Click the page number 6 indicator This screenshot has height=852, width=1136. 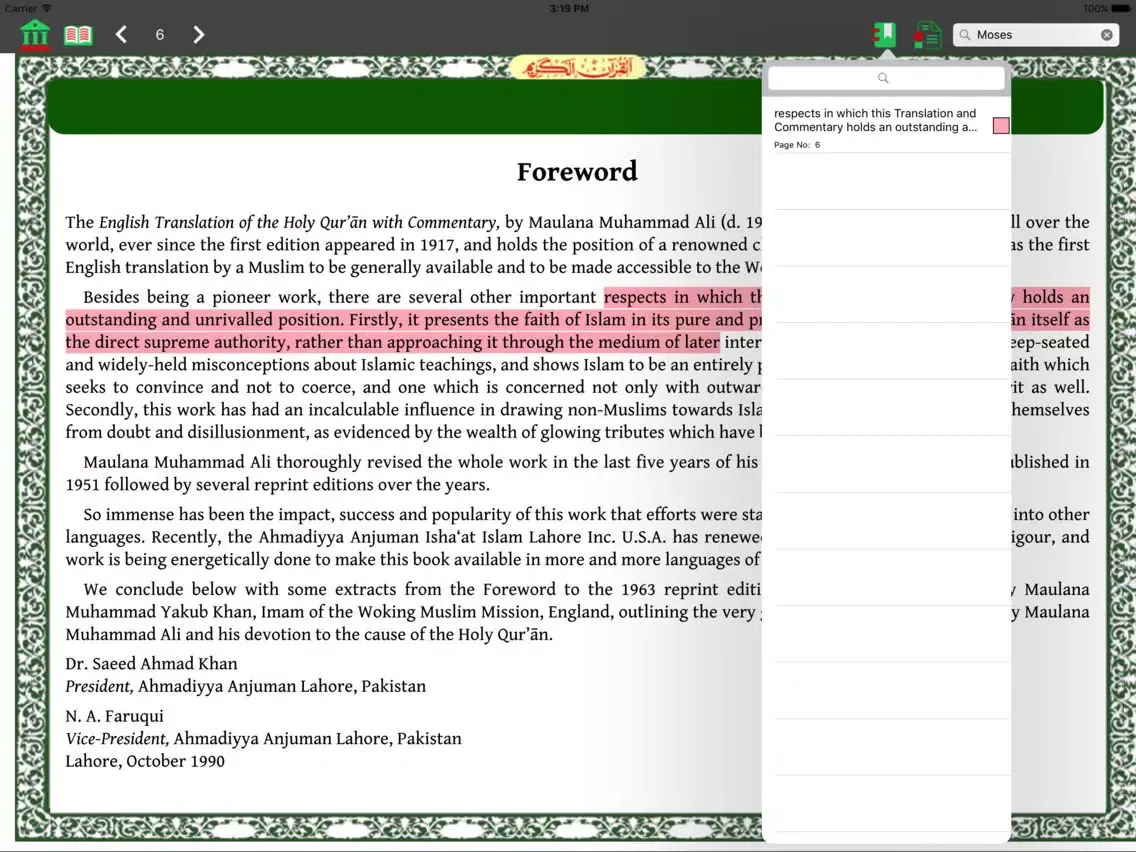(x=159, y=35)
